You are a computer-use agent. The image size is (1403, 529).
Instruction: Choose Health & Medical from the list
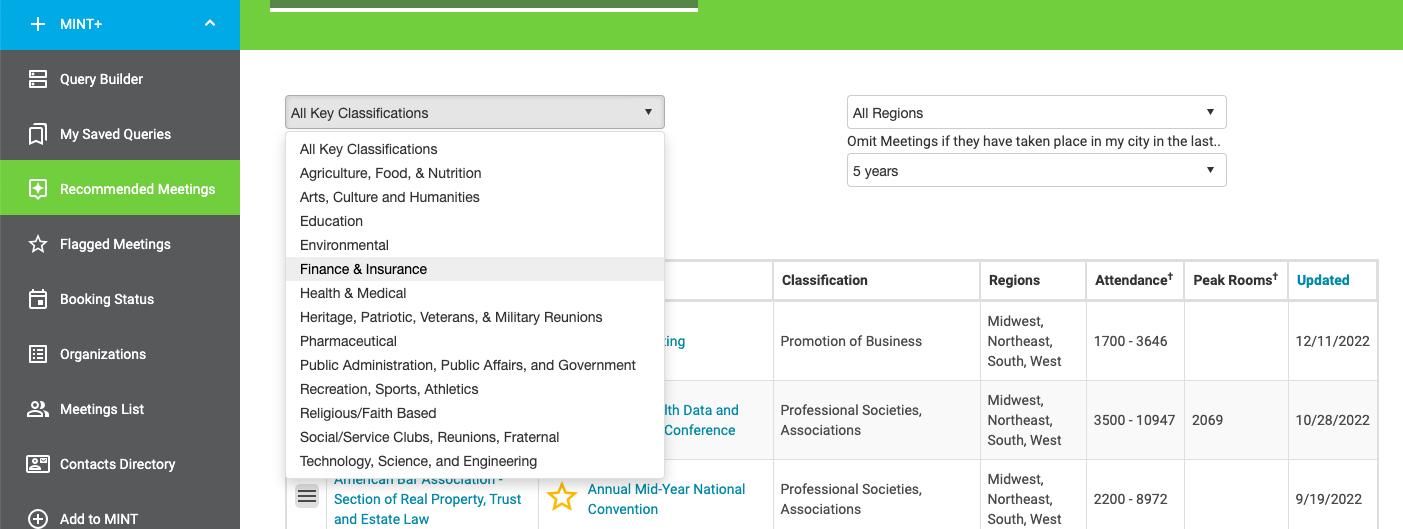[x=353, y=293]
